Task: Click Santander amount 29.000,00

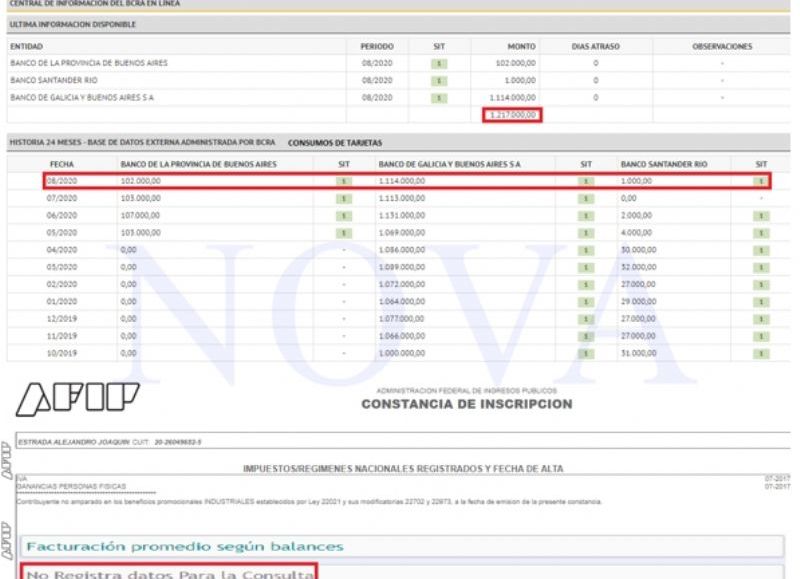Action: 638,301
